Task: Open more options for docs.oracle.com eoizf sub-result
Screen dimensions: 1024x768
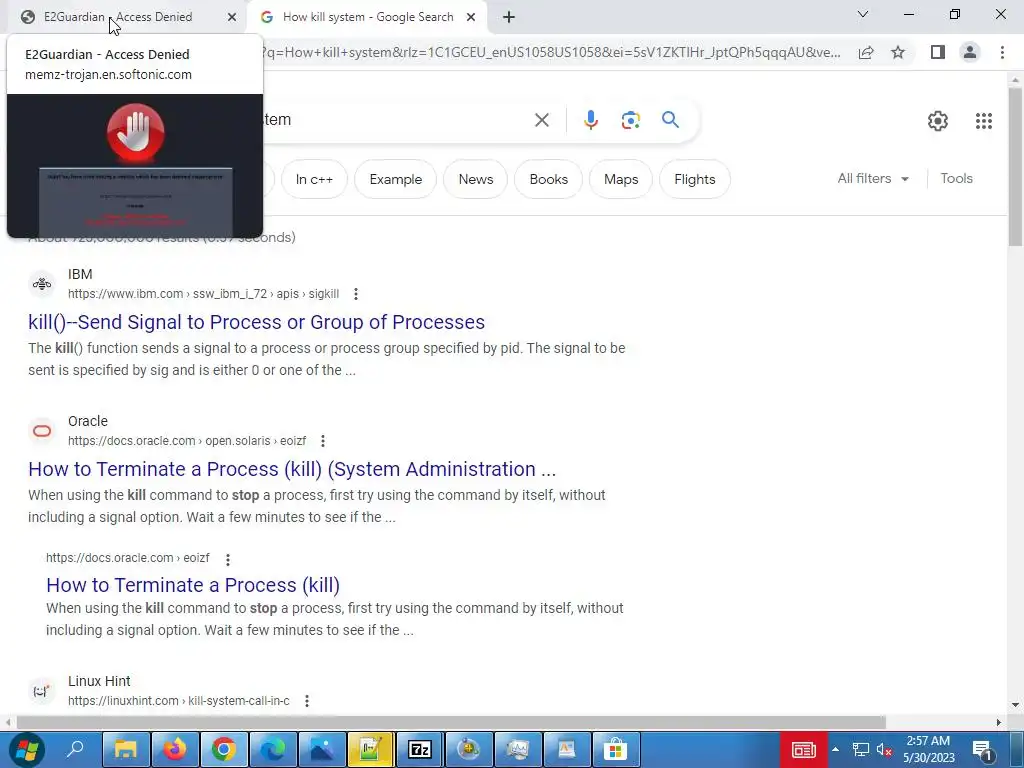Action: 227,559
